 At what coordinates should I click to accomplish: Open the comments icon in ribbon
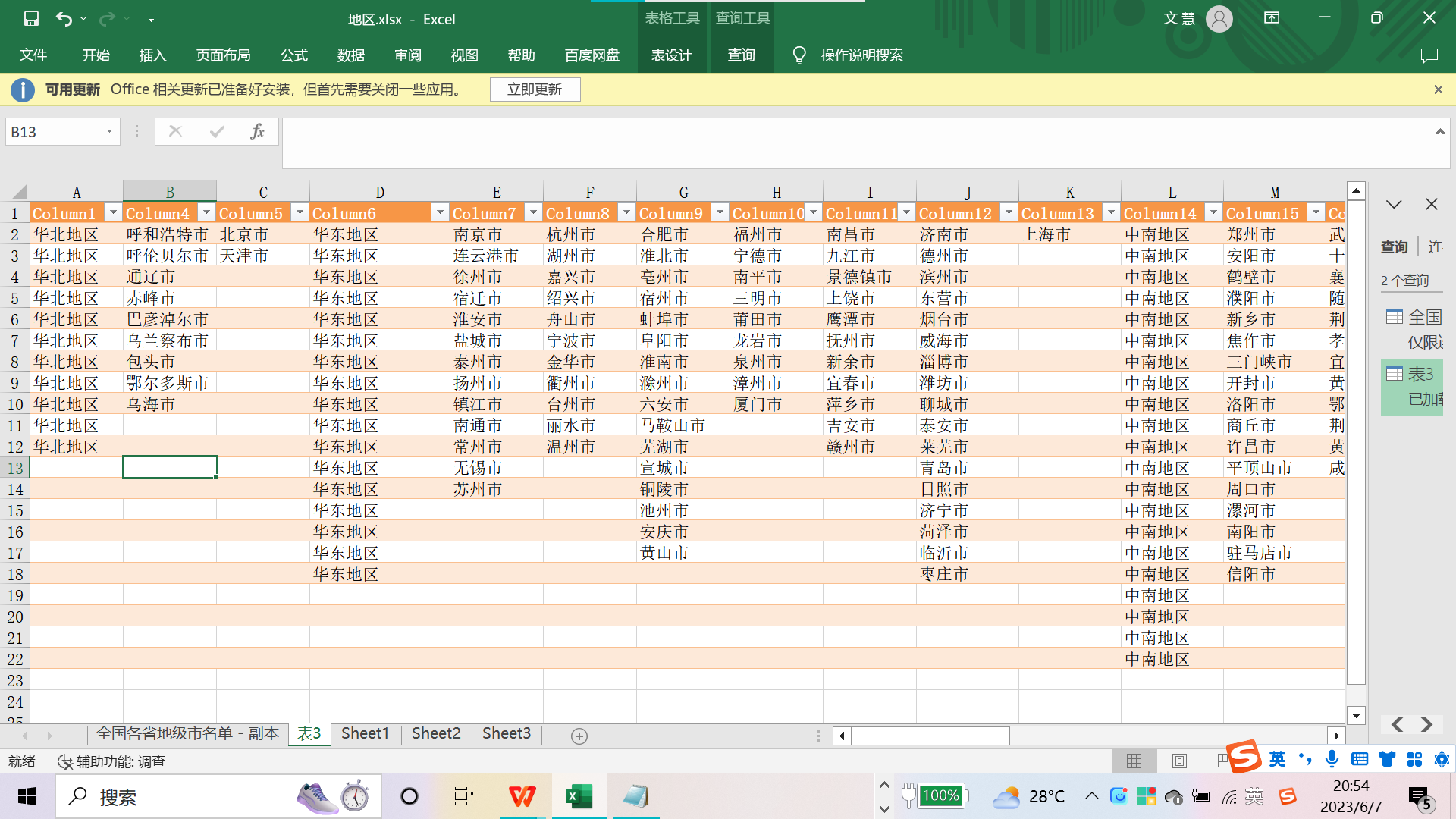tap(1429, 55)
